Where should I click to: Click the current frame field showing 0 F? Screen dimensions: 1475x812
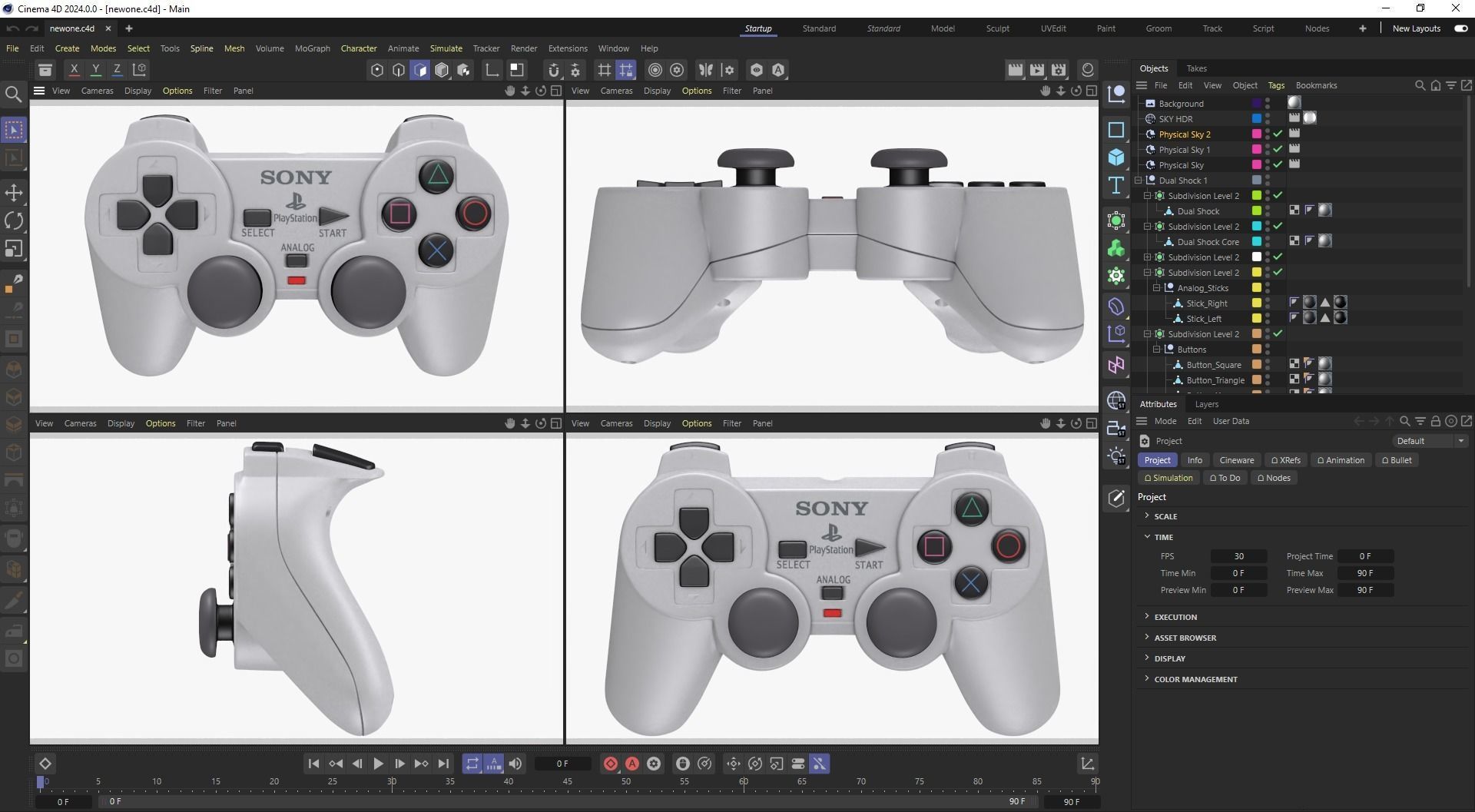[x=562, y=764]
